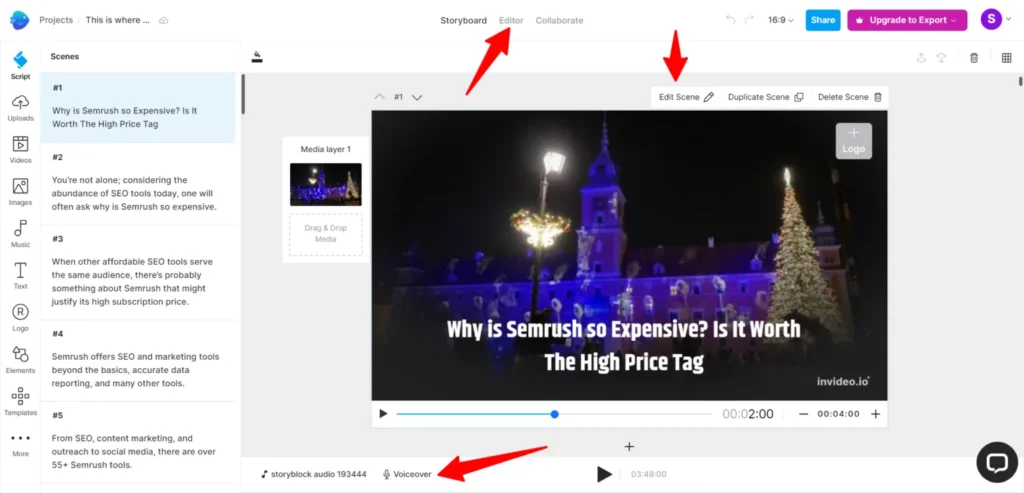Switch to the Editor tab
Image resolution: width=1024 pixels, height=493 pixels.
coord(511,20)
